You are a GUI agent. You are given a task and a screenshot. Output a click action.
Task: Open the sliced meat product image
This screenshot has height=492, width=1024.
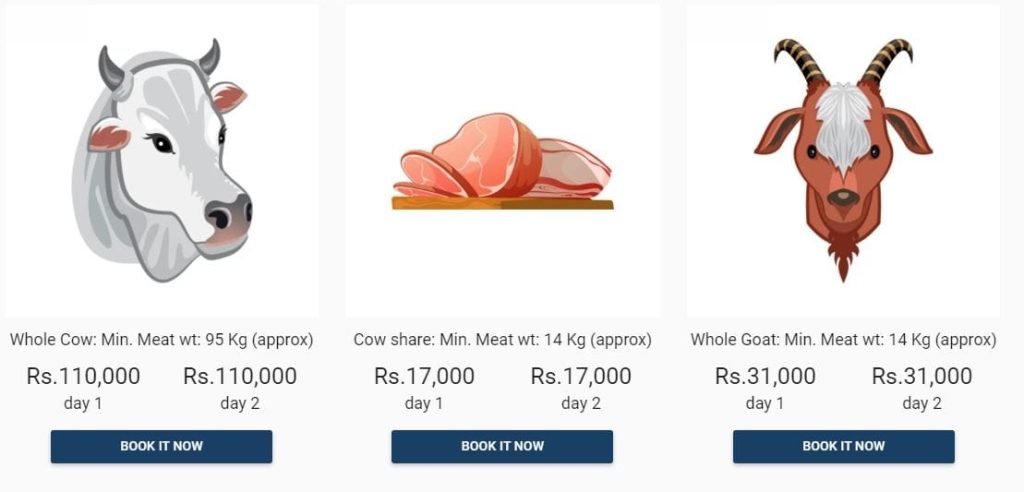point(502,161)
